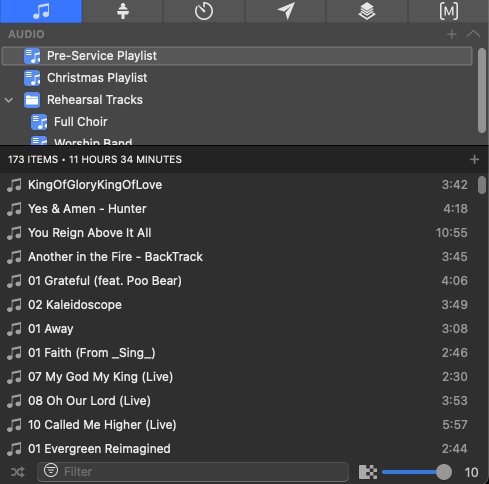
Task: Collapse the Rehearsal Tracks folder chevron
Action: [9, 100]
